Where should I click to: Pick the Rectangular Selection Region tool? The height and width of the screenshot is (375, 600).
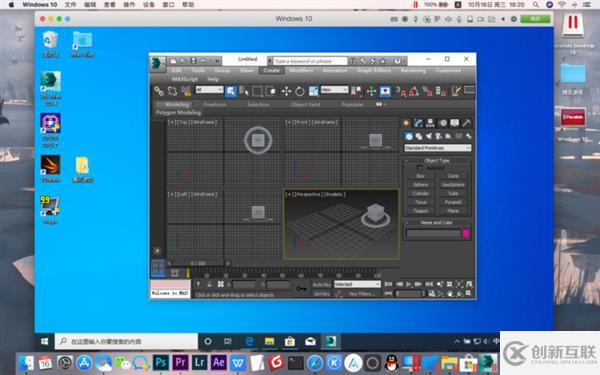(x=257, y=91)
